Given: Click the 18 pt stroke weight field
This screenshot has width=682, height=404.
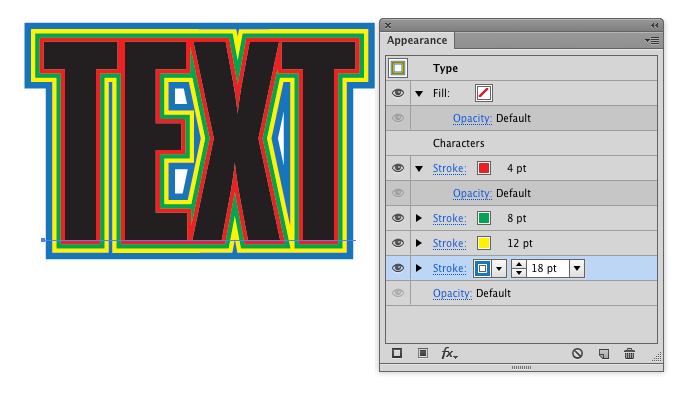Looking at the screenshot, I should coord(548,269).
